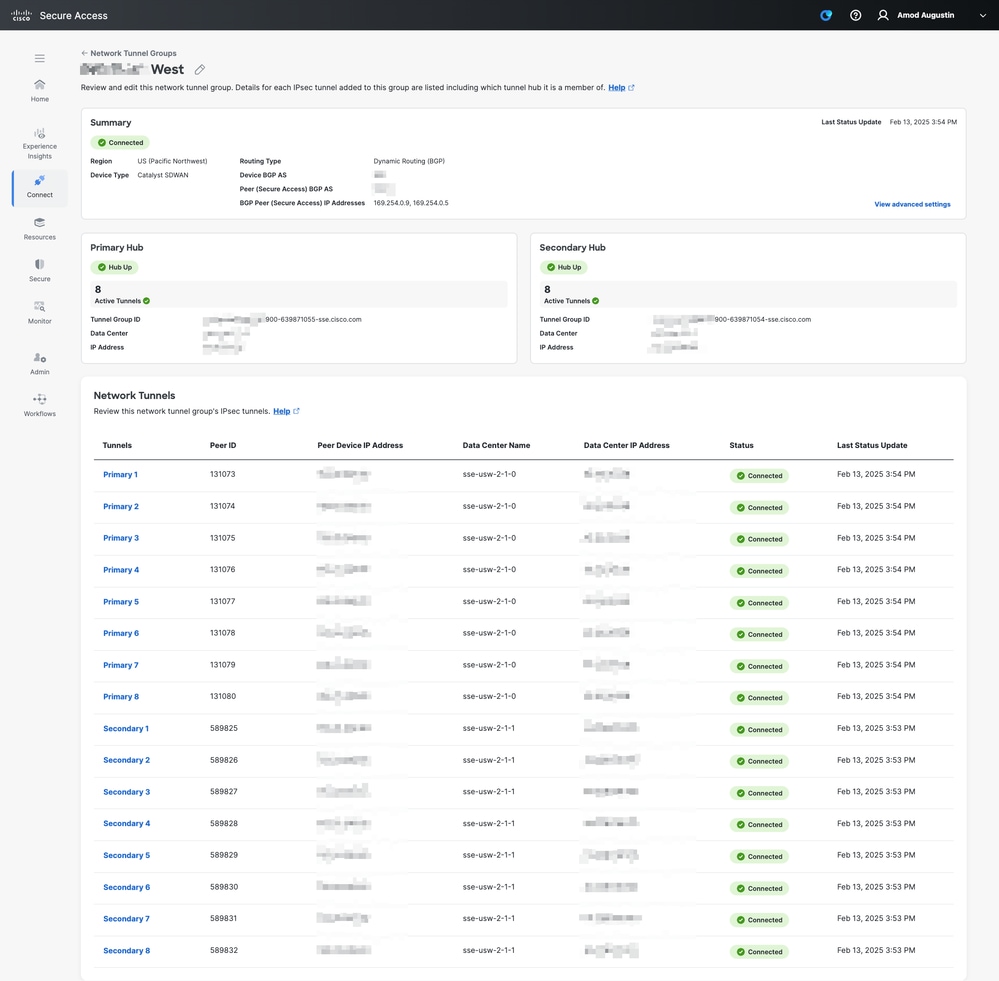Click the Catalyst SDWAN device type value

click(163, 175)
